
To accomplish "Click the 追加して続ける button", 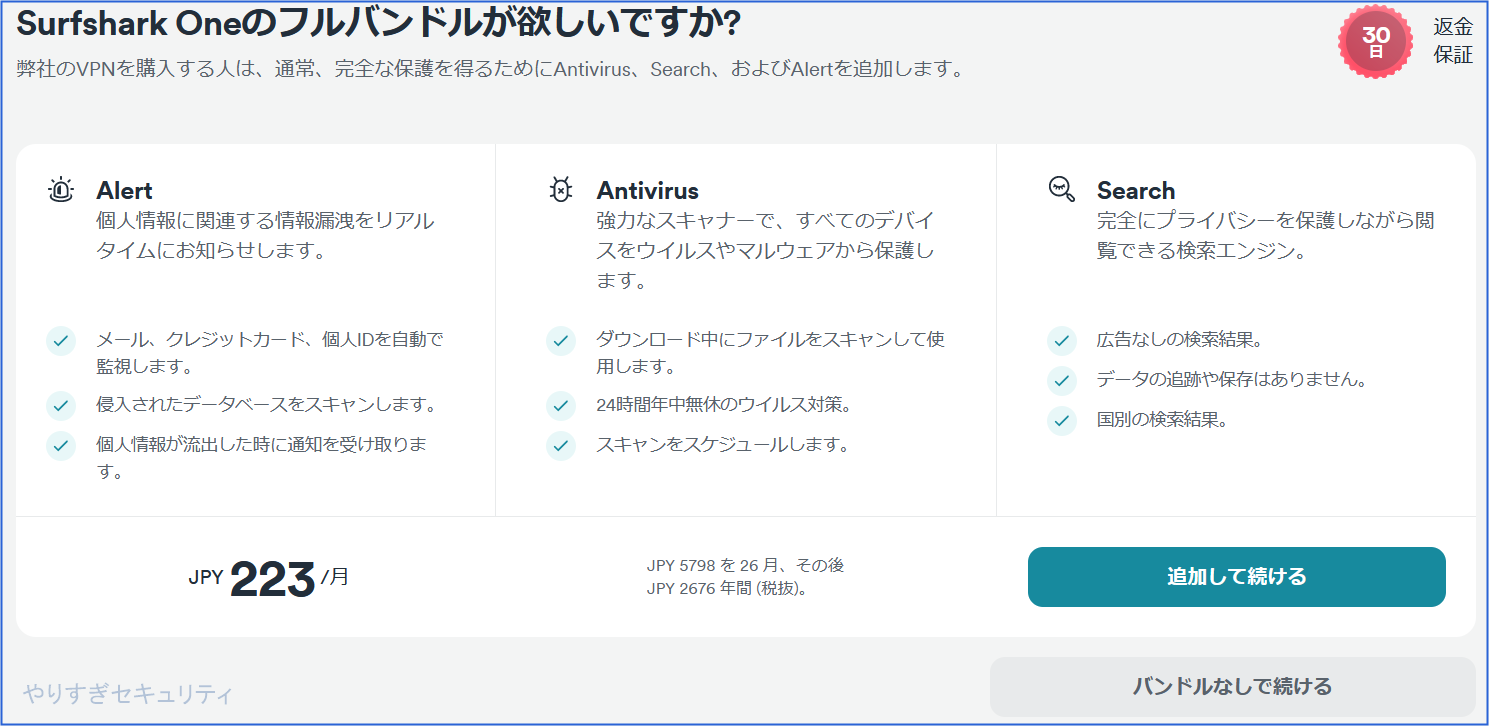I will 1237,577.
